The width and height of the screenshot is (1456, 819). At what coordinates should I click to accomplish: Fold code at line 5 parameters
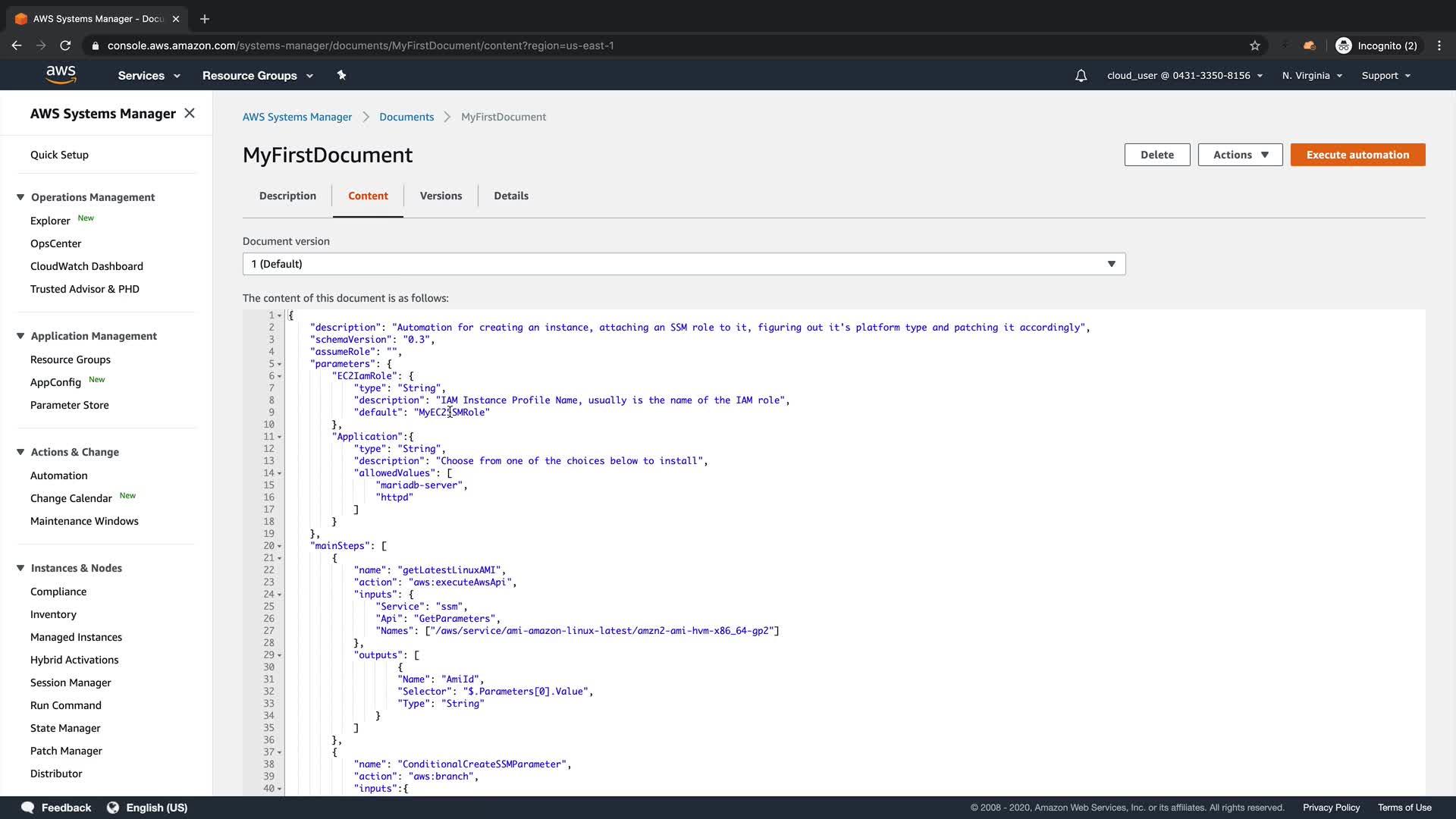280,364
